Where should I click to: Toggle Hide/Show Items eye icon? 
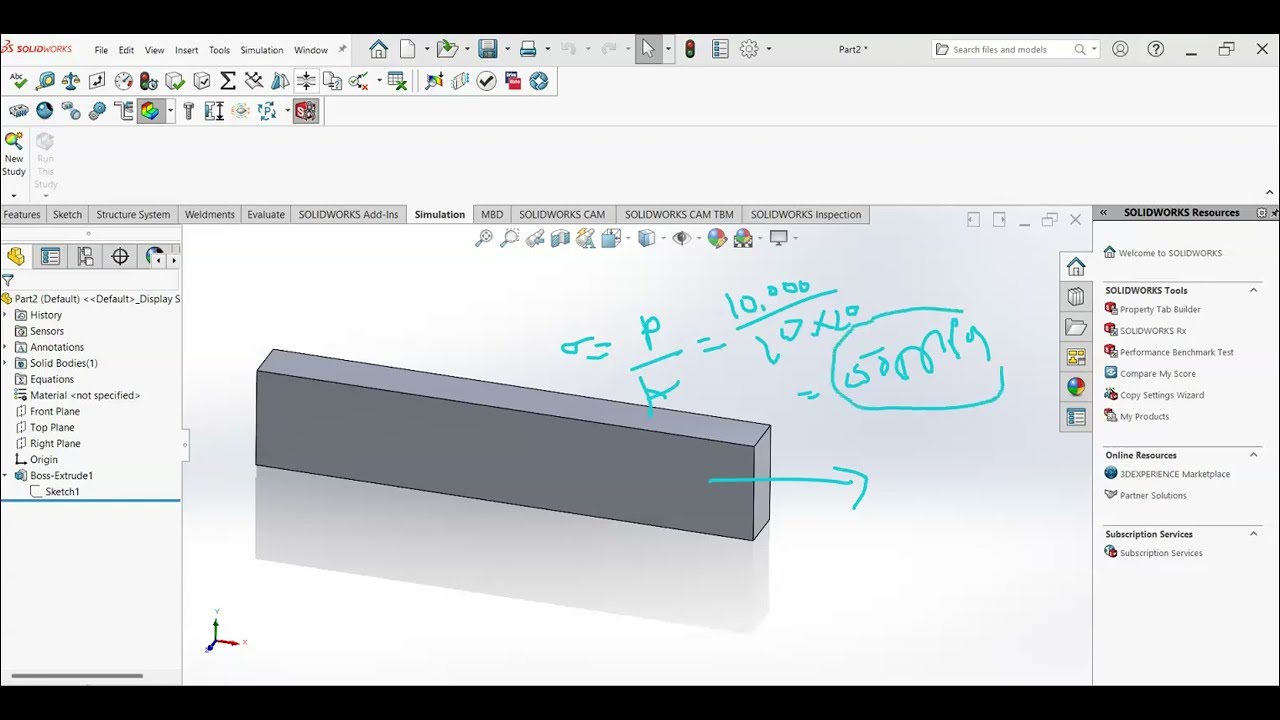pos(682,238)
